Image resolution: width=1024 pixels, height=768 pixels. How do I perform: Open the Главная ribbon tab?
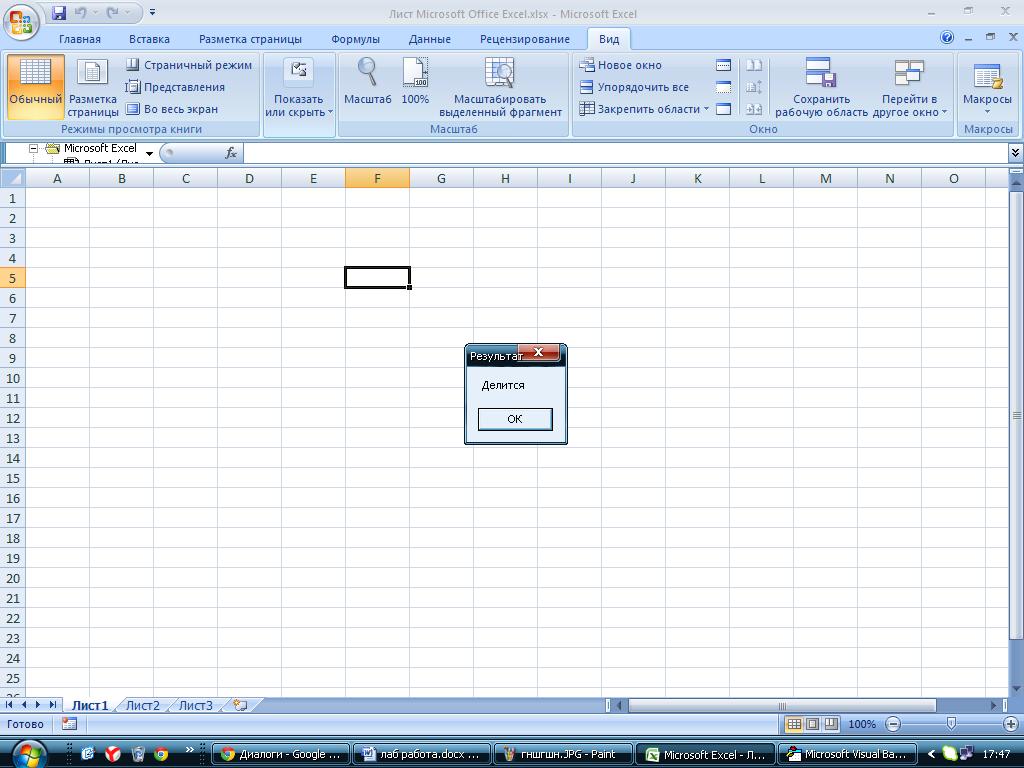point(80,39)
